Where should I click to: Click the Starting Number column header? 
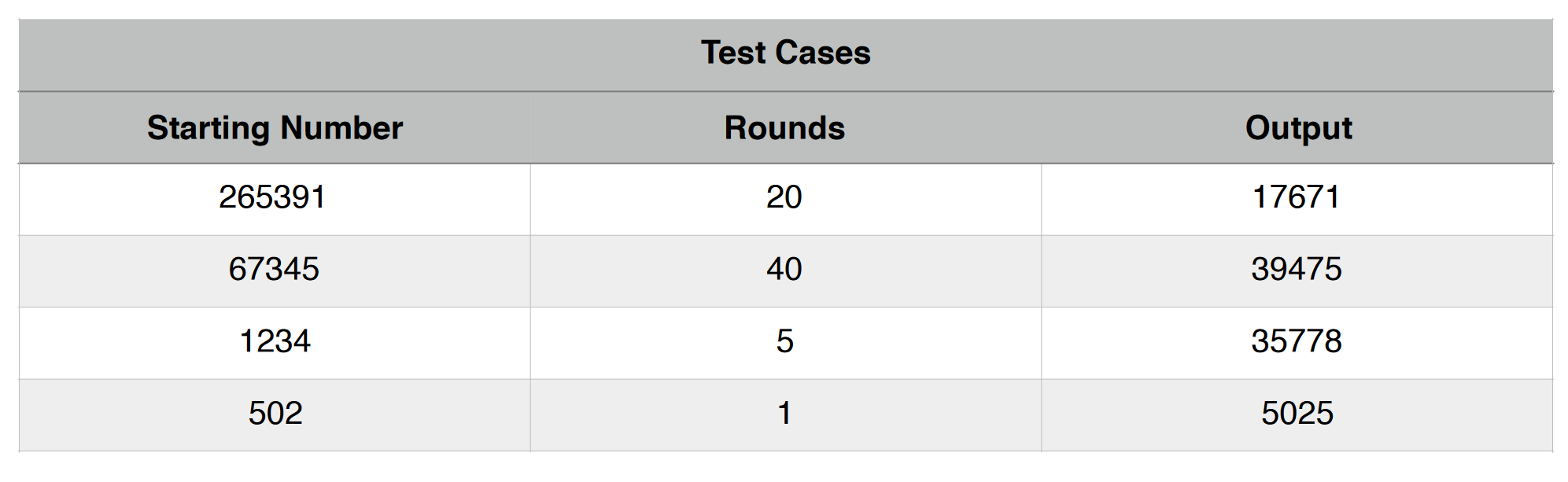click(275, 128)
